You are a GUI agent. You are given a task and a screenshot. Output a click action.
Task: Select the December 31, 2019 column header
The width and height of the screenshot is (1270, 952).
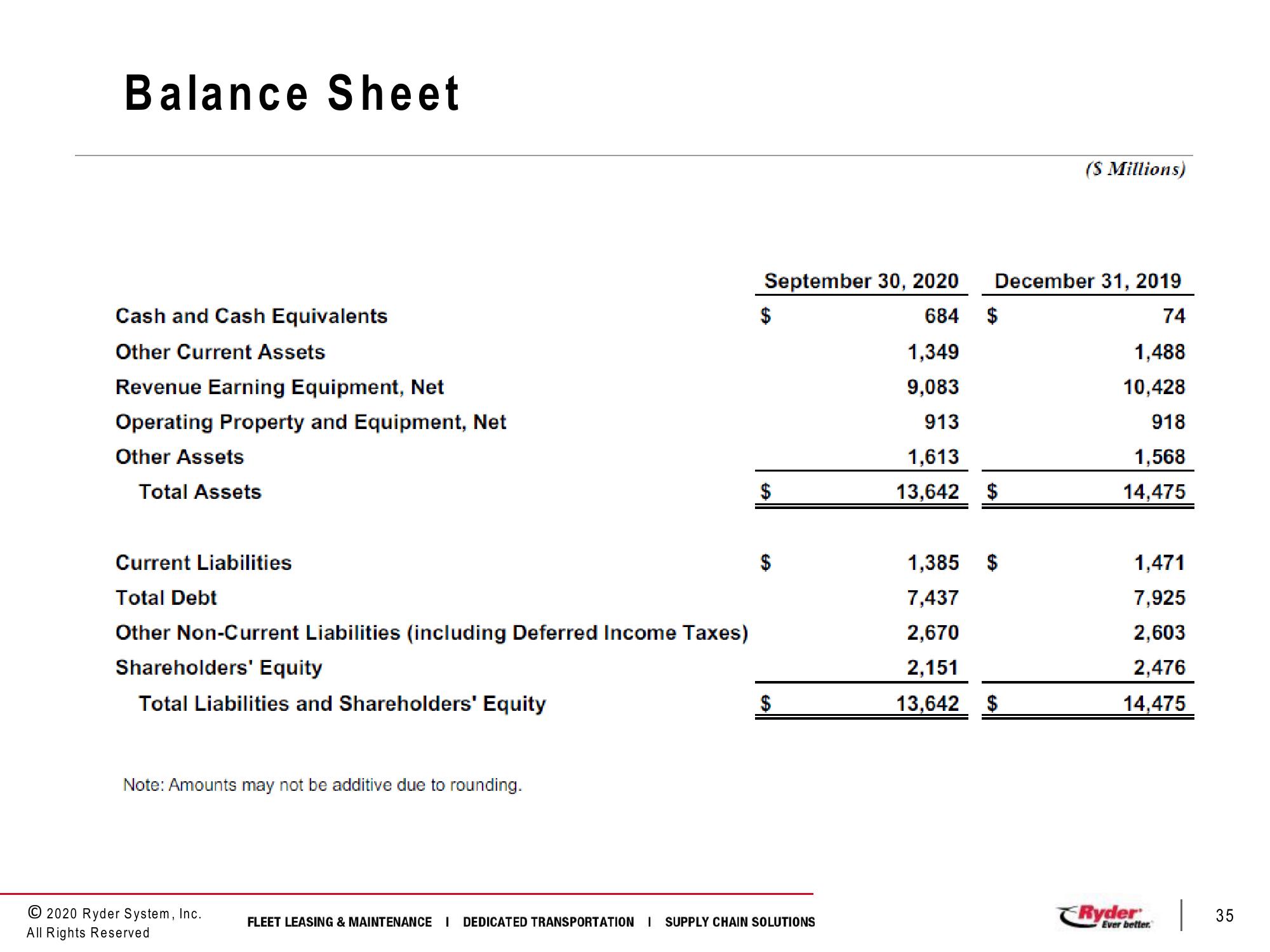(1088, 281)
